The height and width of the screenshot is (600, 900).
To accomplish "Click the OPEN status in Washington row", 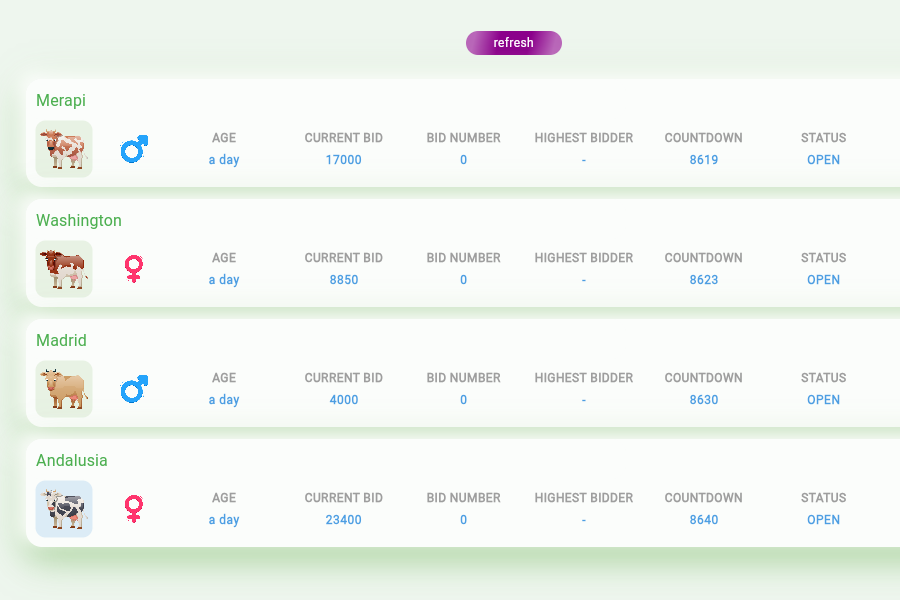I will [824, 280].
